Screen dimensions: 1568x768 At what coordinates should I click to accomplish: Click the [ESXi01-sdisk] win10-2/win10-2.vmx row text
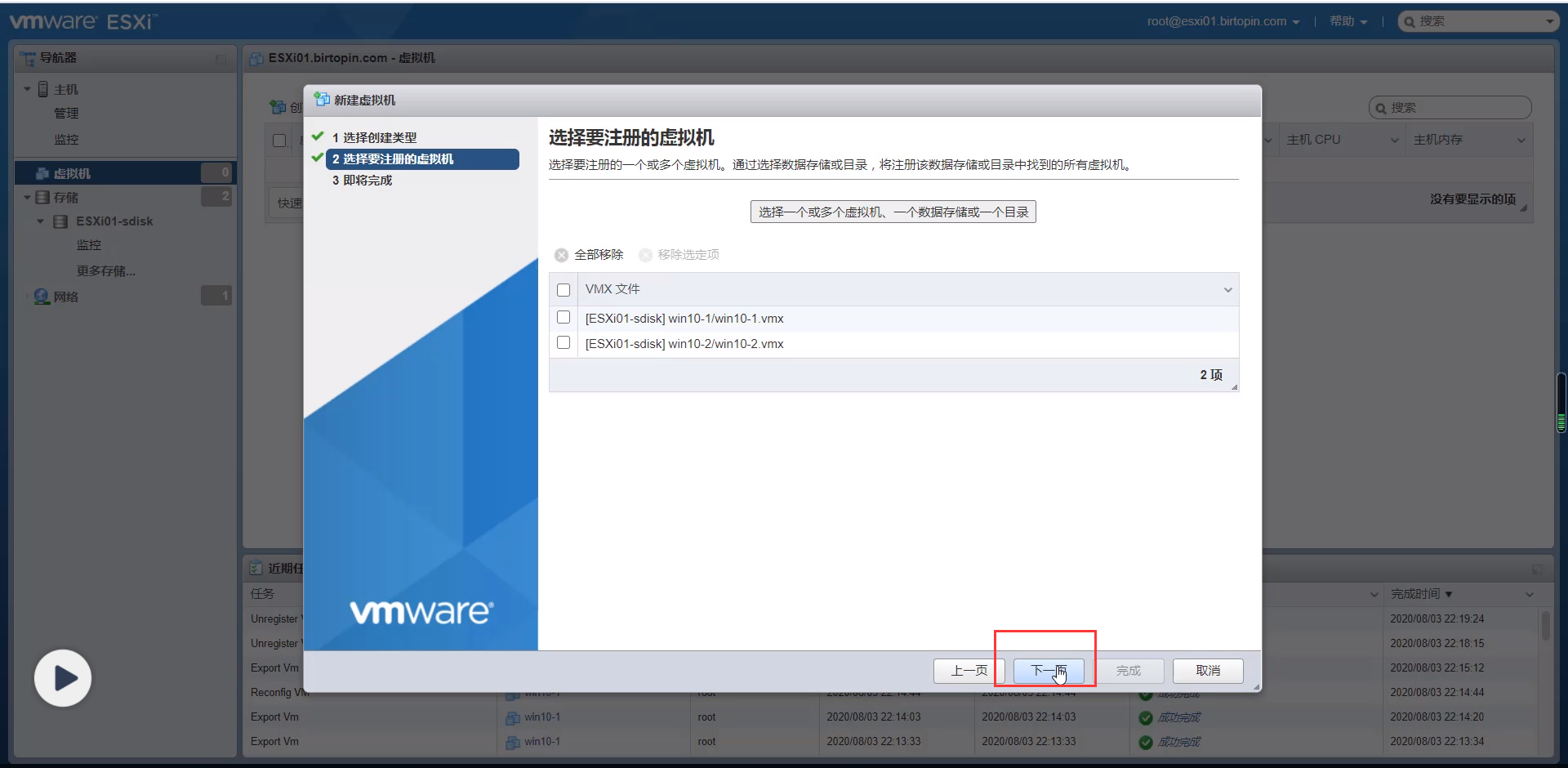[x=684, y=344]
